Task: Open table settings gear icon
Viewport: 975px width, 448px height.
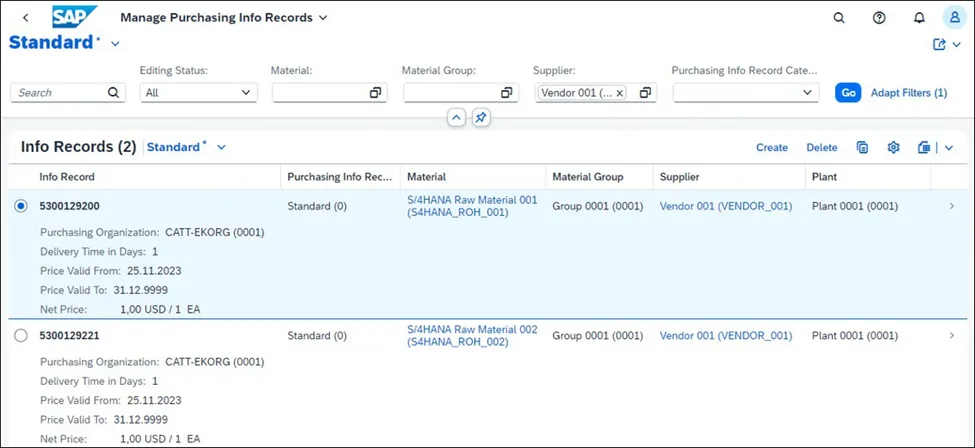Action: (x=894, y=147)
